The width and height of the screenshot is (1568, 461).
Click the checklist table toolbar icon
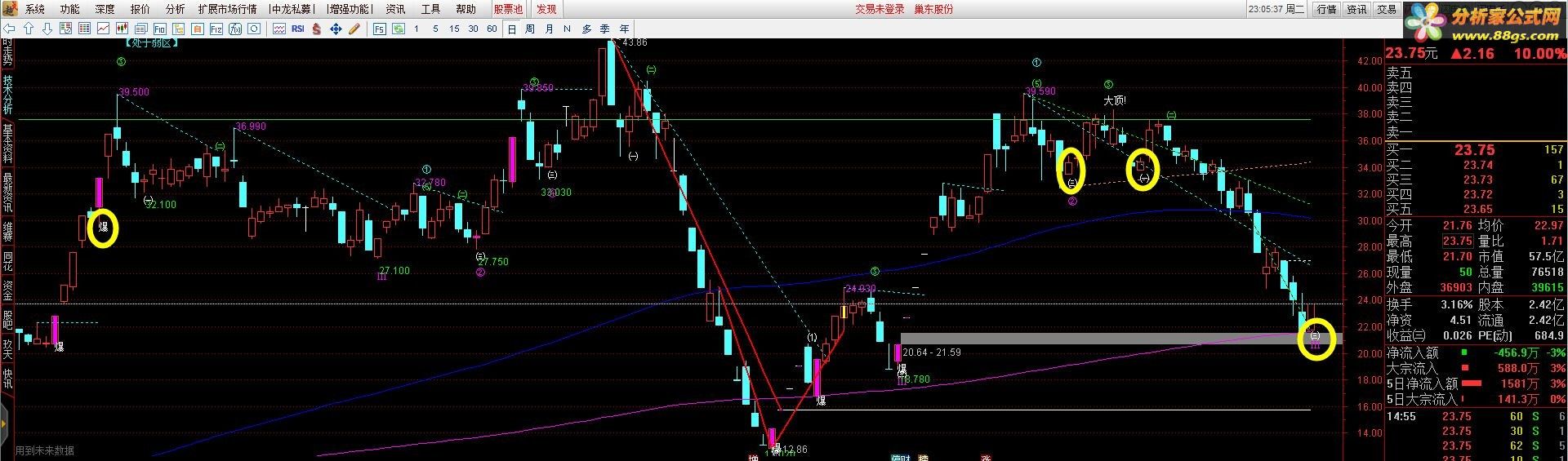point(65,29)
